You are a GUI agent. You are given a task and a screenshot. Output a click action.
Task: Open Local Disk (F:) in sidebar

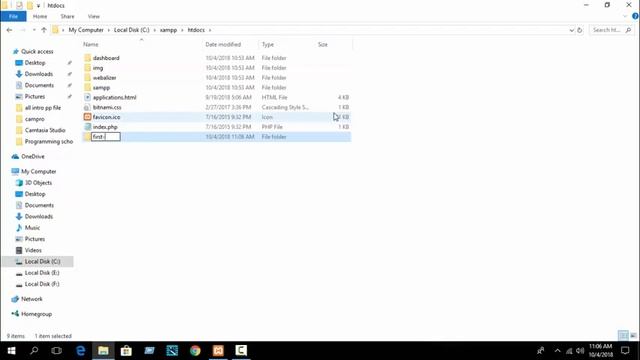pyautogui.click(x=42, y=284)
